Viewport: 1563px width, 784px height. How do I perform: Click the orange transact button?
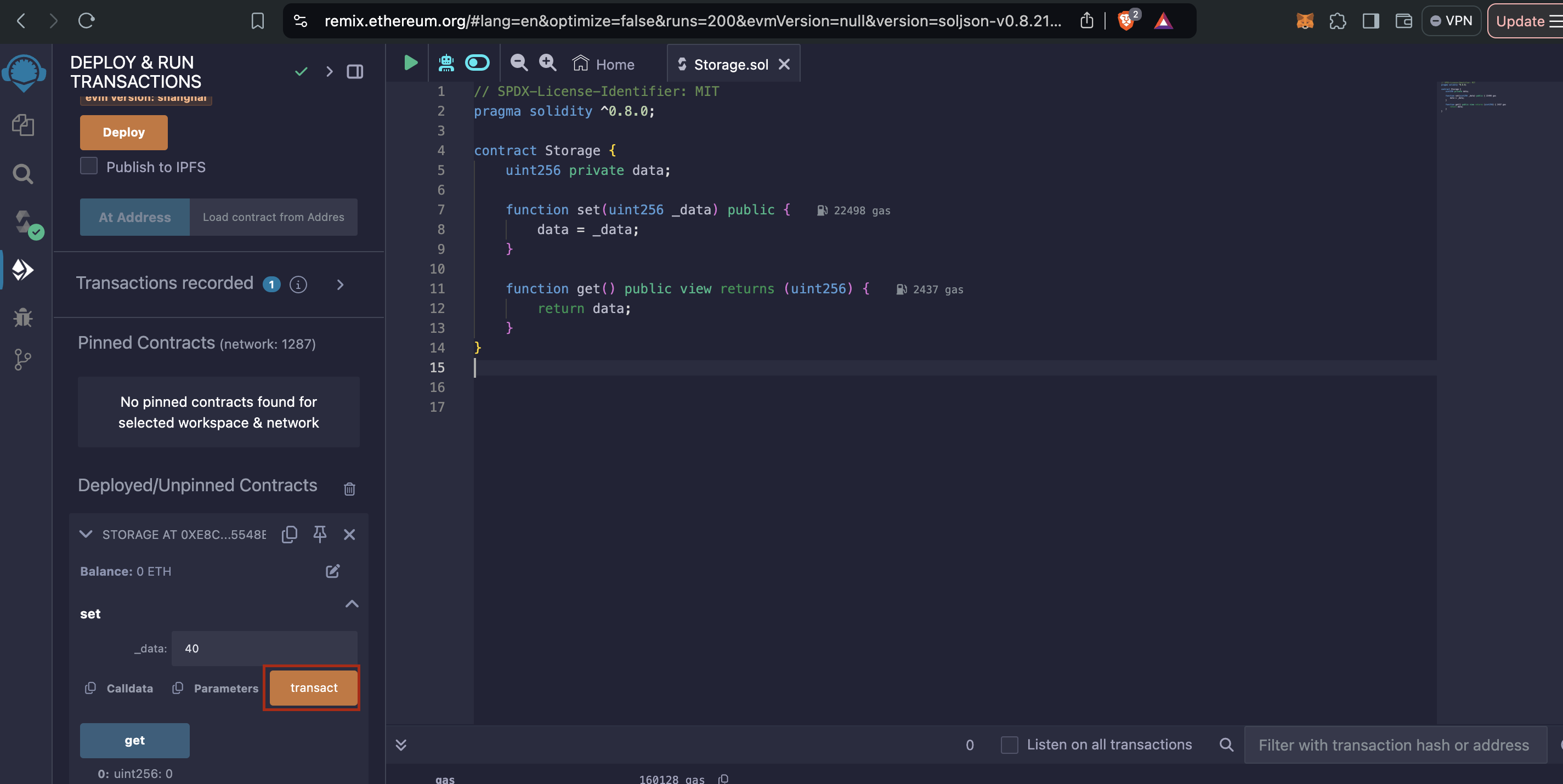(x=314, y=688)
